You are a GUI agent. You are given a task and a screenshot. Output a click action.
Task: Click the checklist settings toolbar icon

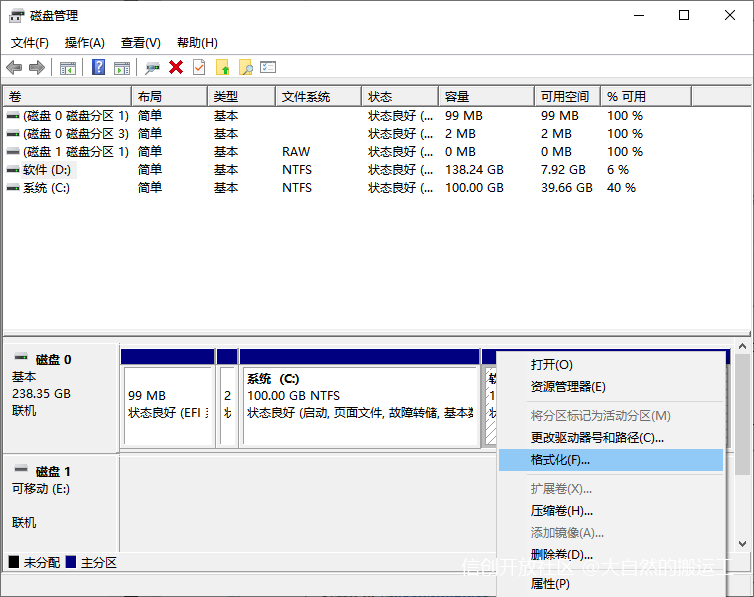[268, 67]
